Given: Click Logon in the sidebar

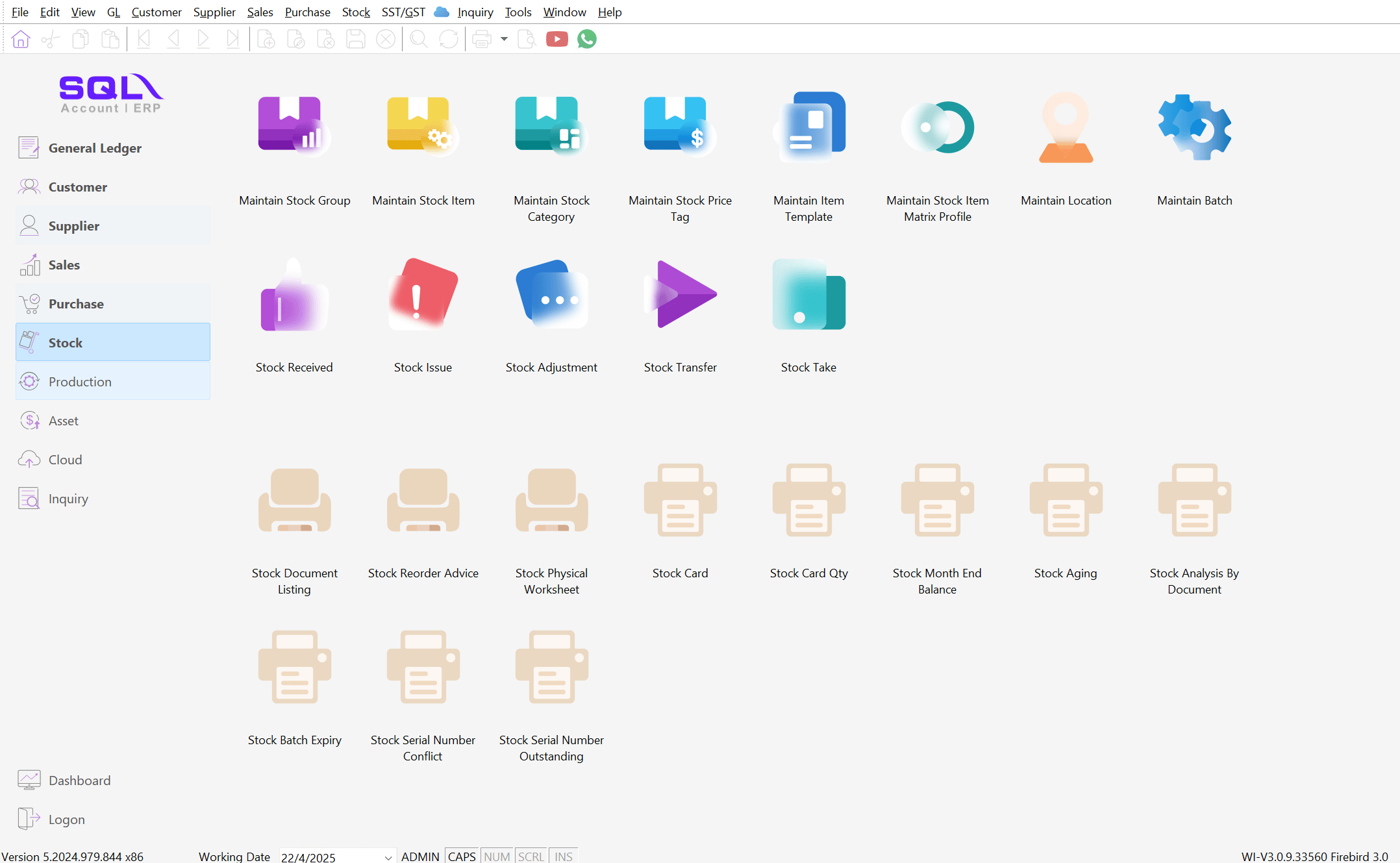Looking at the screenshot, I should coord(66,819).
